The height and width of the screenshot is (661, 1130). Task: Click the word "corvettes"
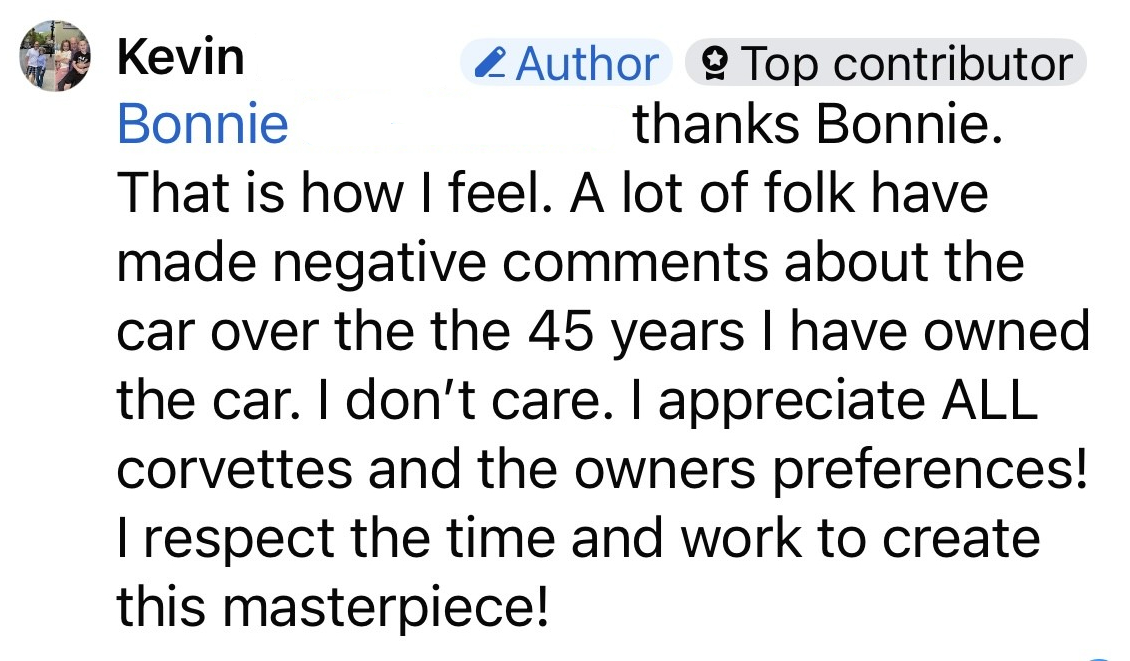tap(235, 469)
